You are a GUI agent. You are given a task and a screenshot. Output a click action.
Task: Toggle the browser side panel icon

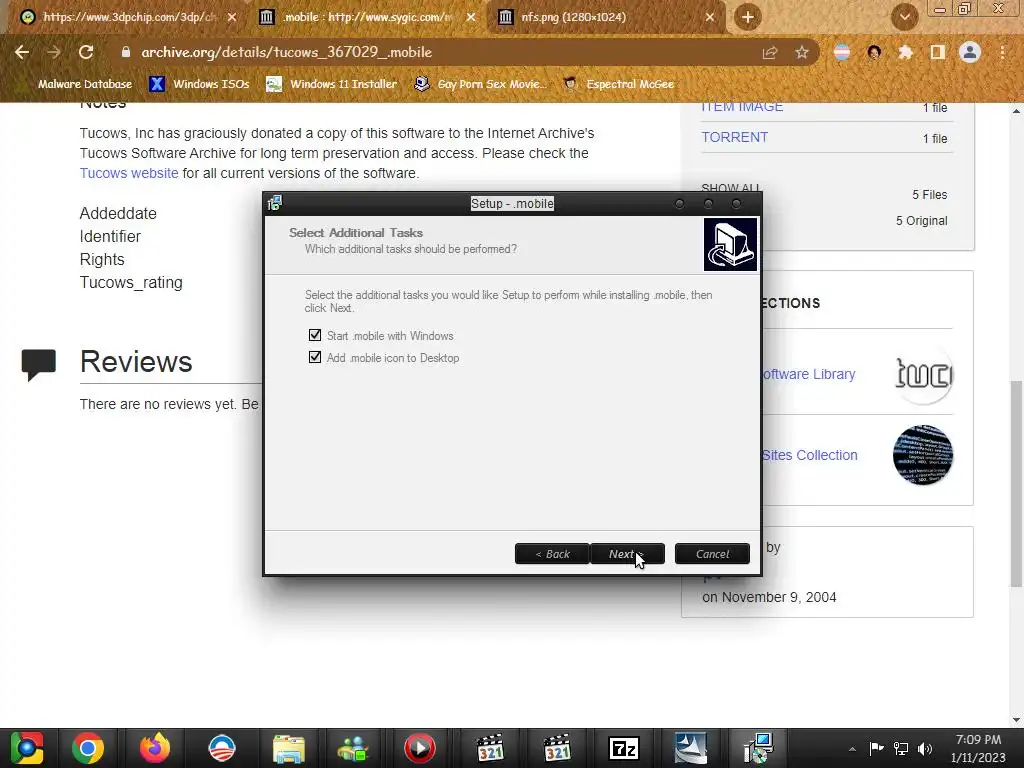click(x=938, y=52)
